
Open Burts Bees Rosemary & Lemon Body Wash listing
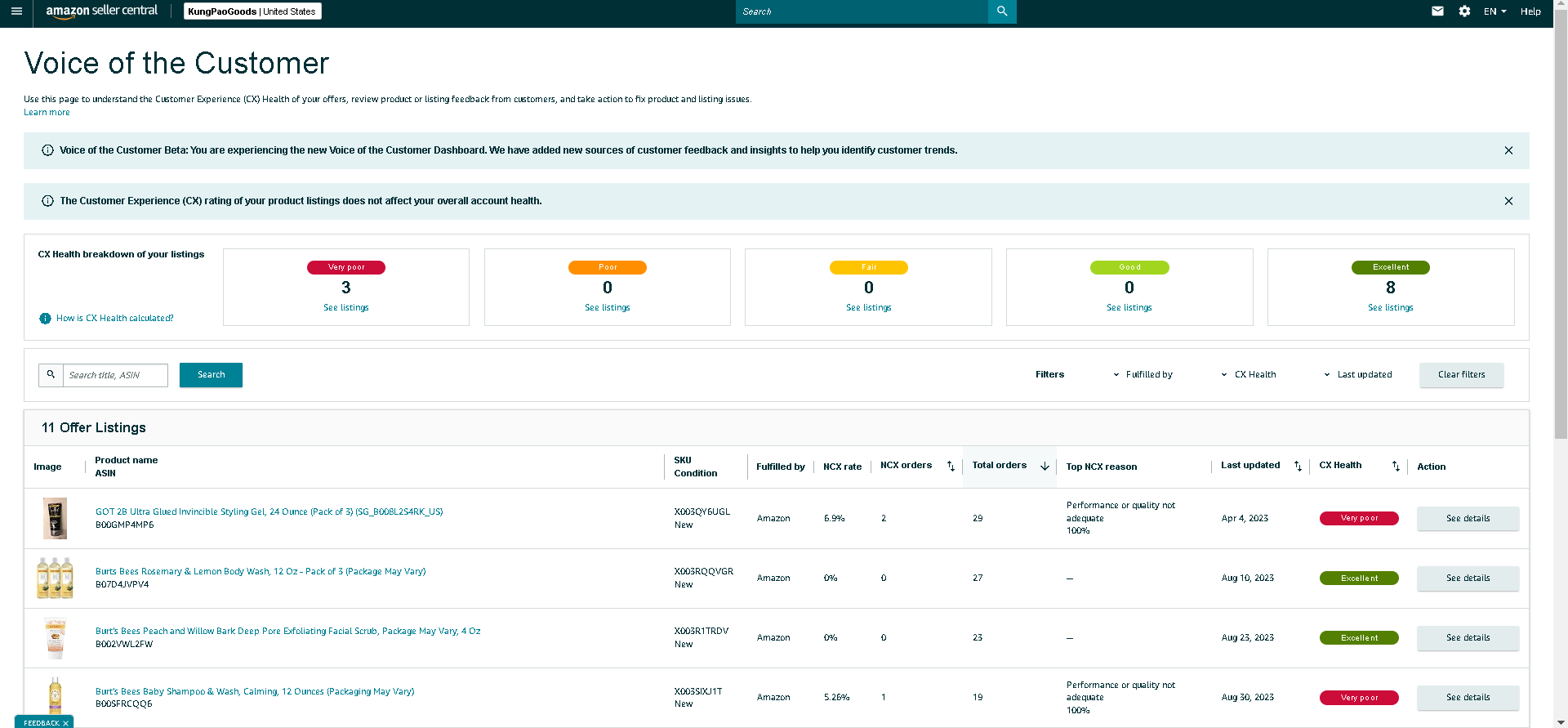tap(261, 572)
